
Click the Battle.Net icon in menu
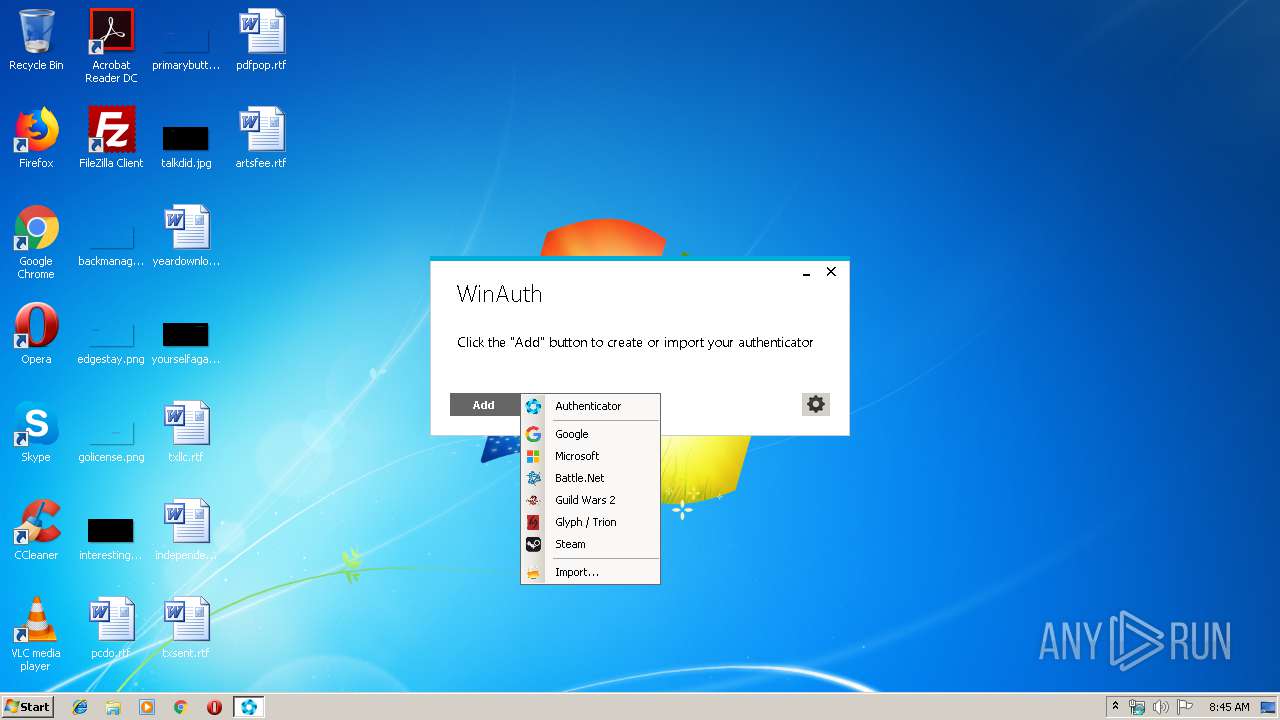(x=533, y=478)
